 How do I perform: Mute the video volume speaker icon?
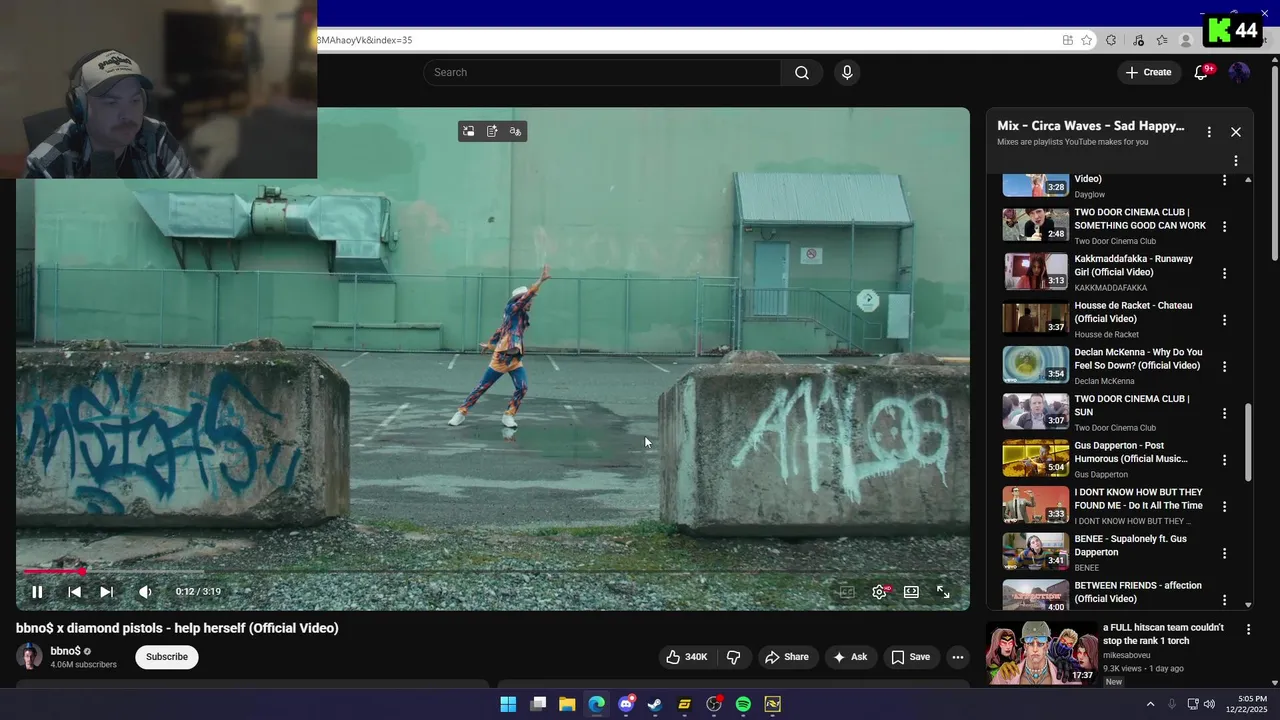(145, 592)
